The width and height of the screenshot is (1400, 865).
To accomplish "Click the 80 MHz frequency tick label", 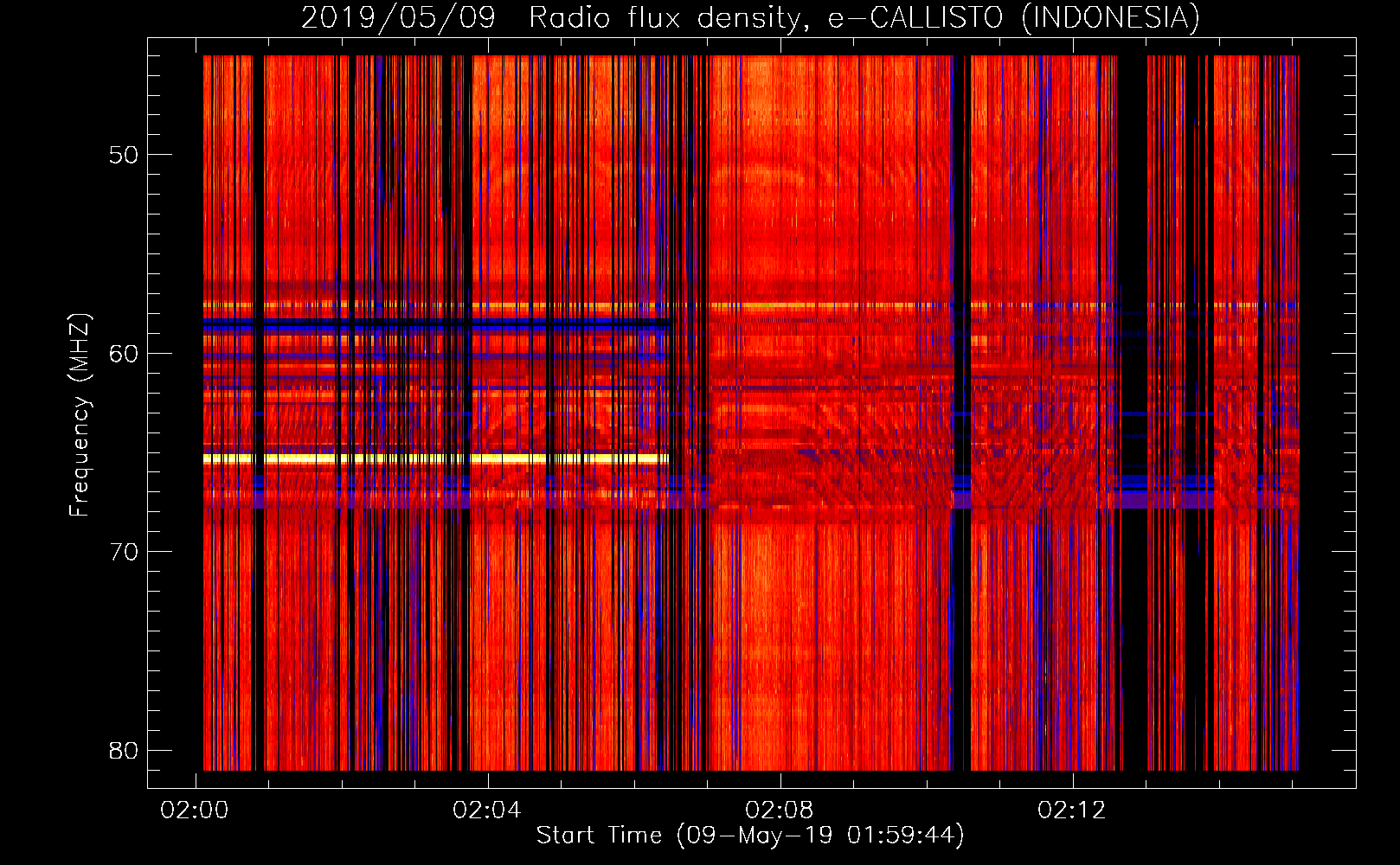I will 124,750.
